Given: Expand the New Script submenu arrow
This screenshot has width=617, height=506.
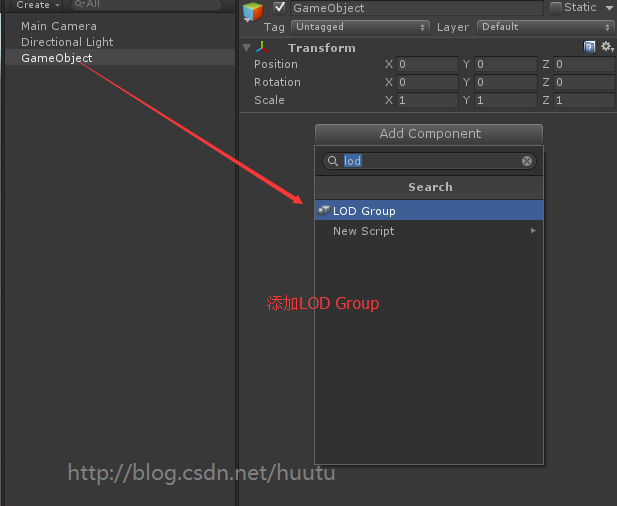Looking at the screenshot, I should (533, 231).
